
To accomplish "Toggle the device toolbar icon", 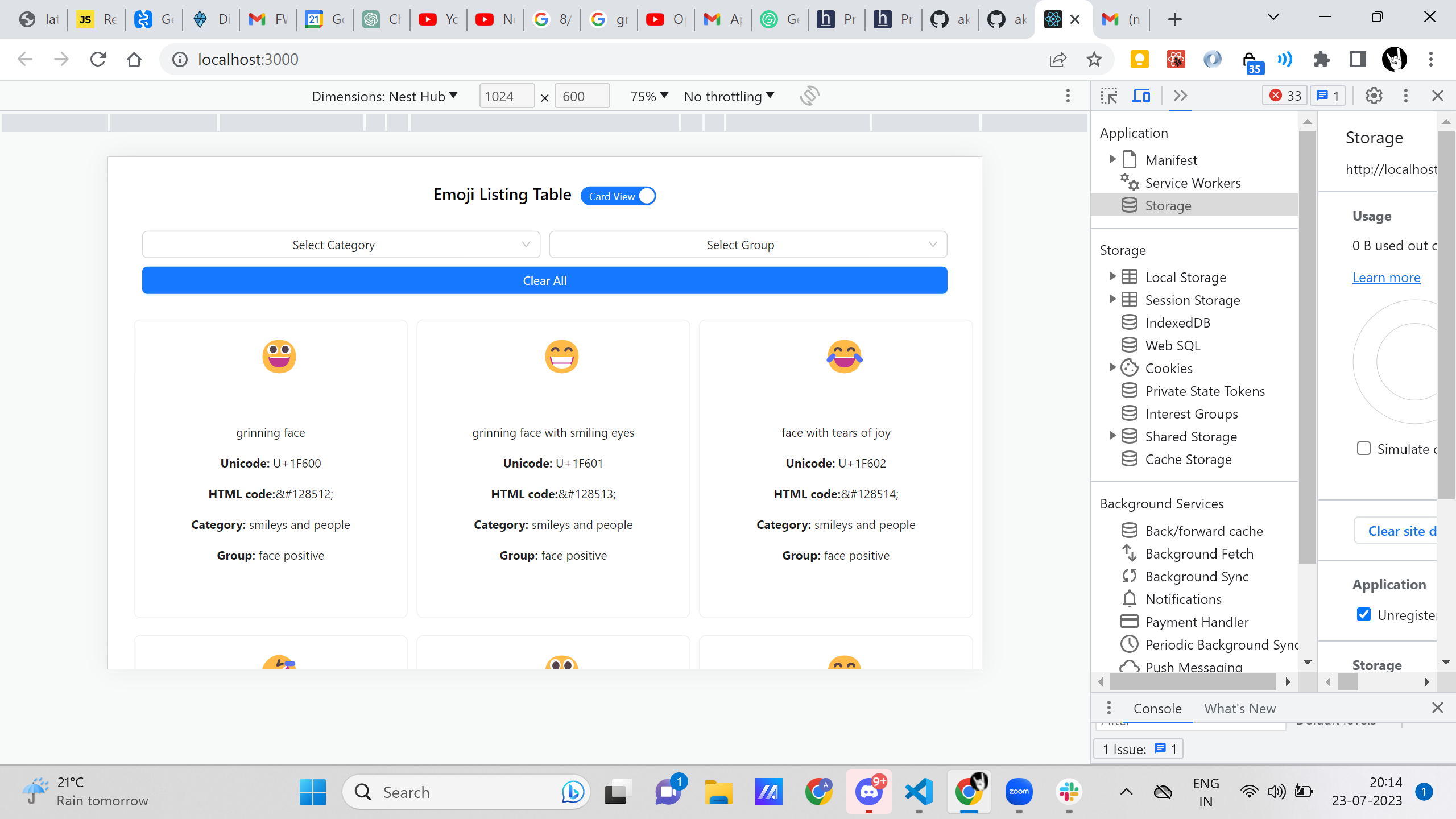I will (x=1141, y=96).
